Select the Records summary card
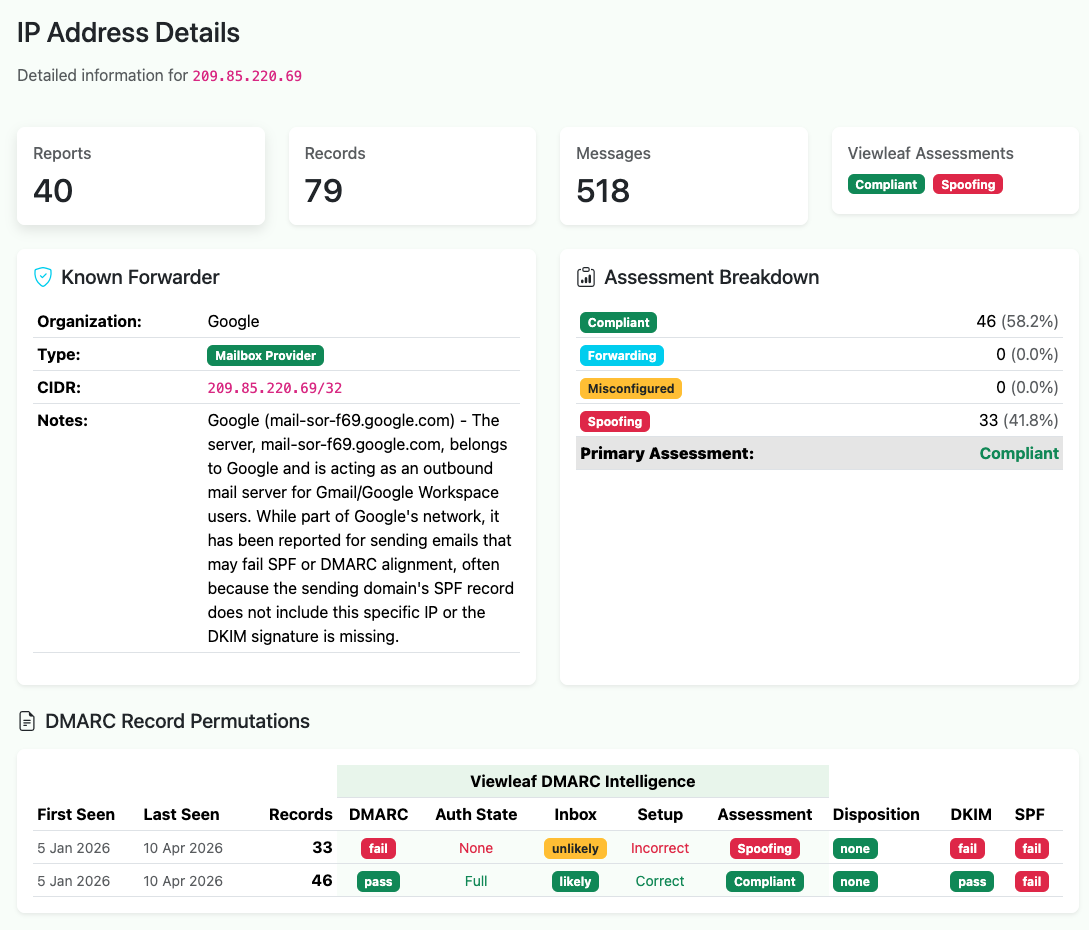Image resolution: width=1089 pixels, height=930 pixels. 412,175
